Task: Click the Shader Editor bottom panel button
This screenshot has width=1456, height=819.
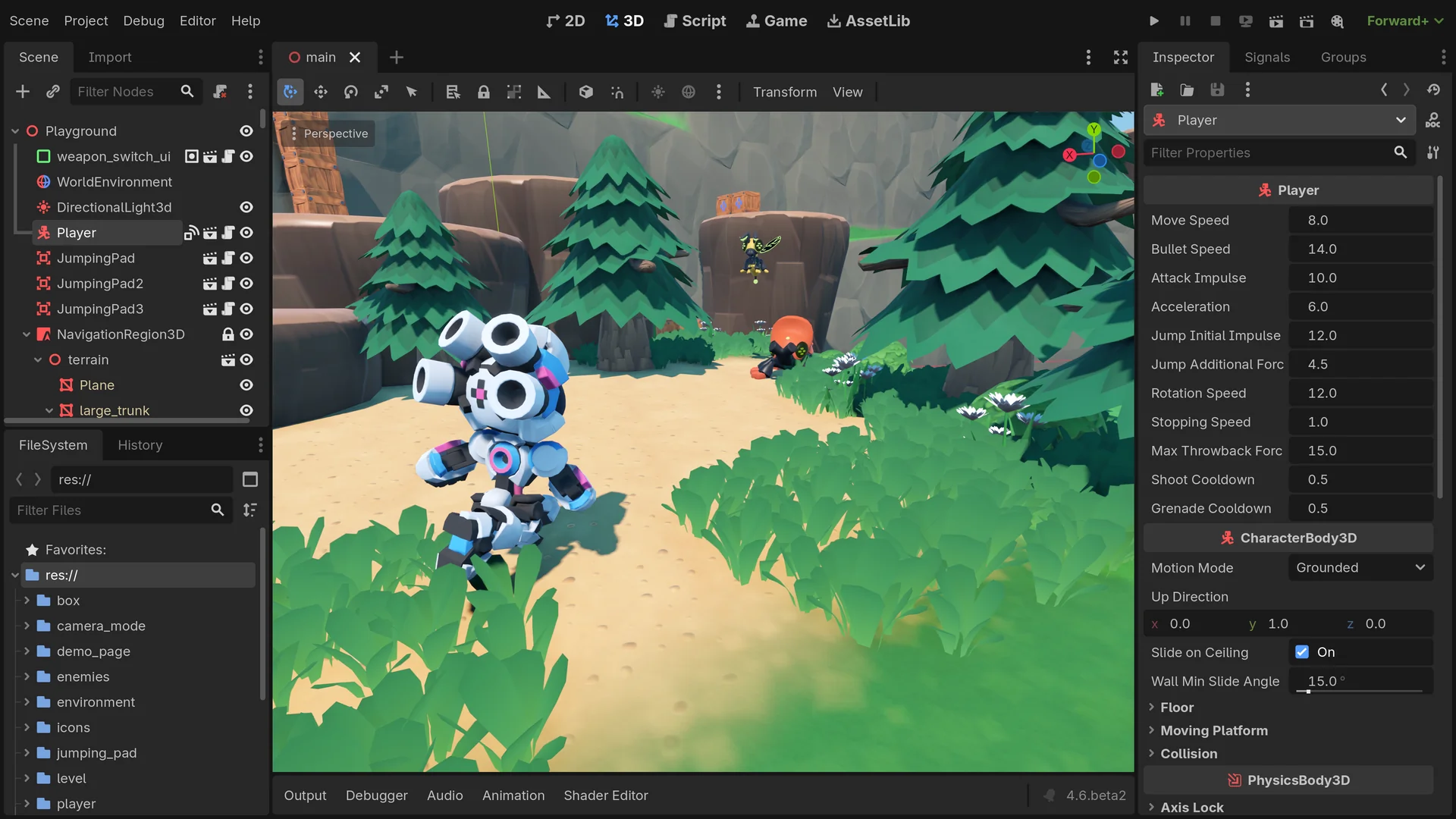Action: (x=605, y=795)
